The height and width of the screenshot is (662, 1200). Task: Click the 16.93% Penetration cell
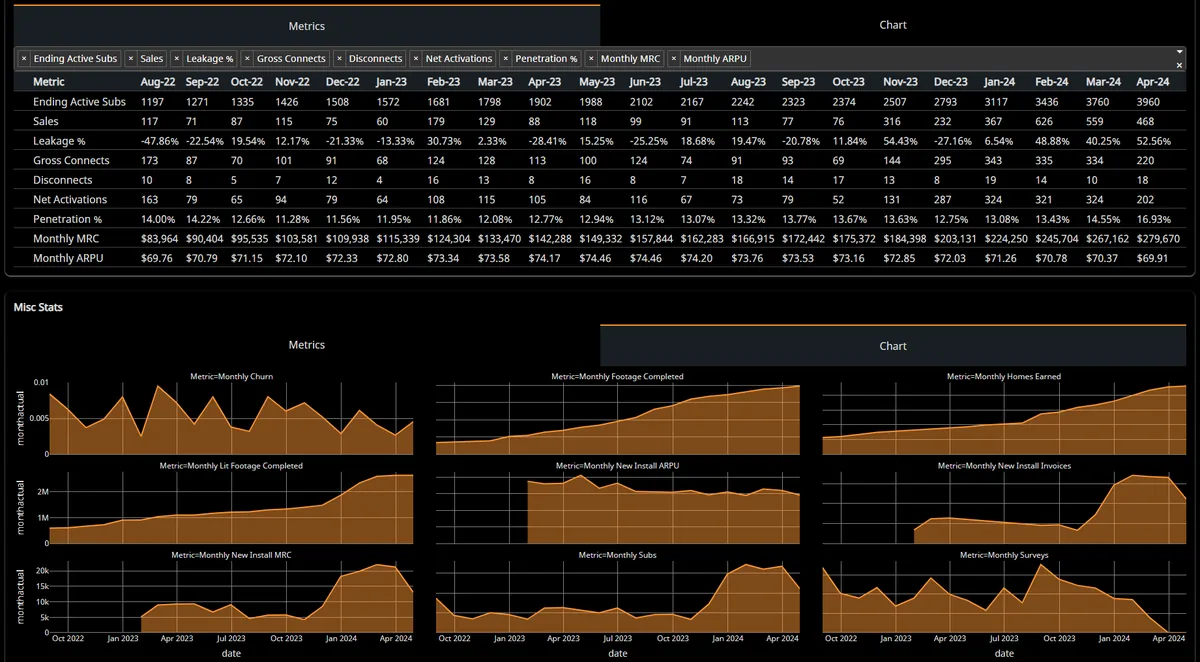click(x=1154, y=219)
